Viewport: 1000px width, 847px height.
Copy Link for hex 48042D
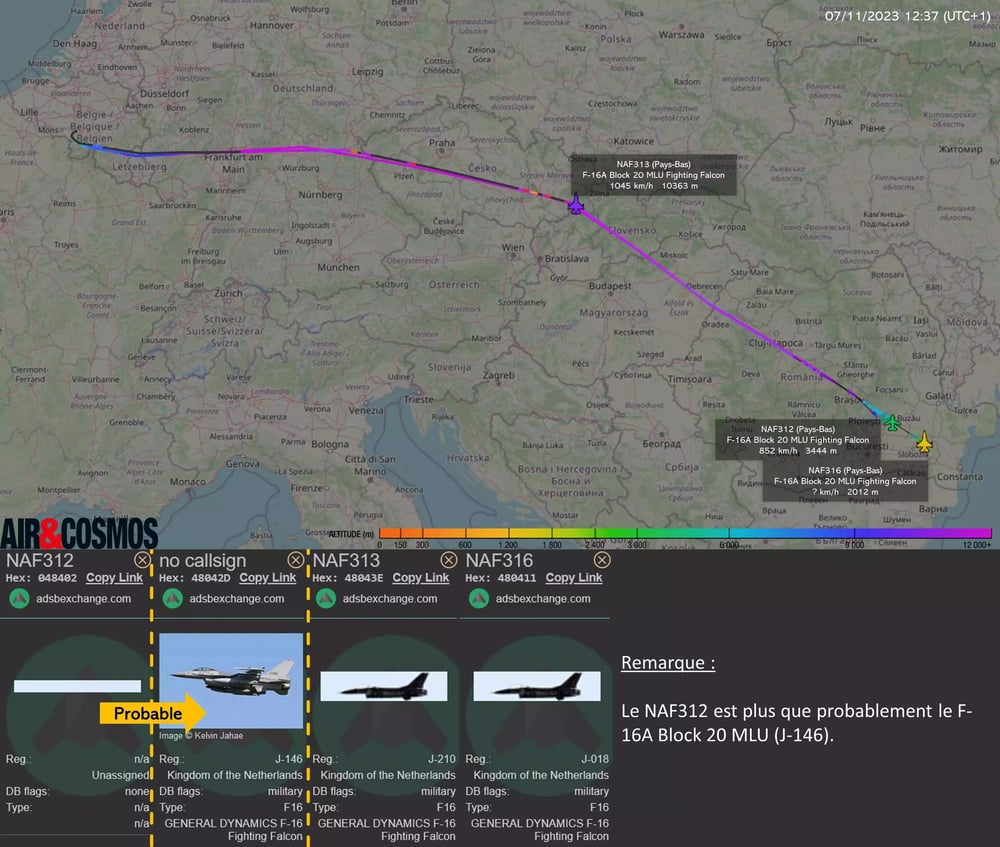(268, 578)
